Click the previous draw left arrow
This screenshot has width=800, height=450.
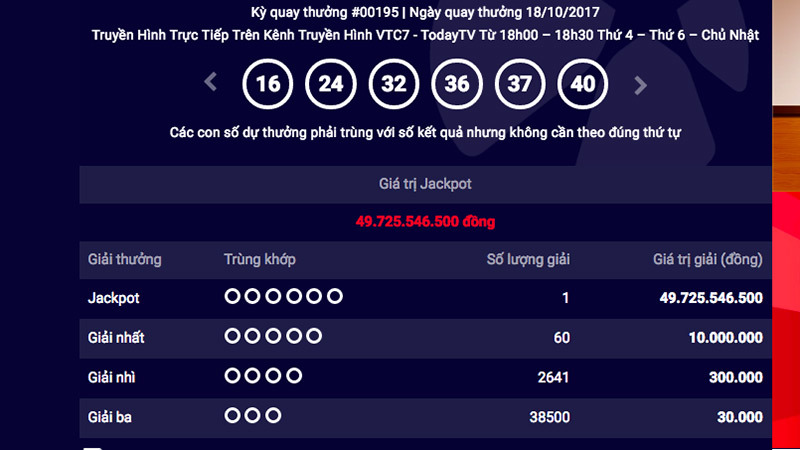(x=211, y=83)
